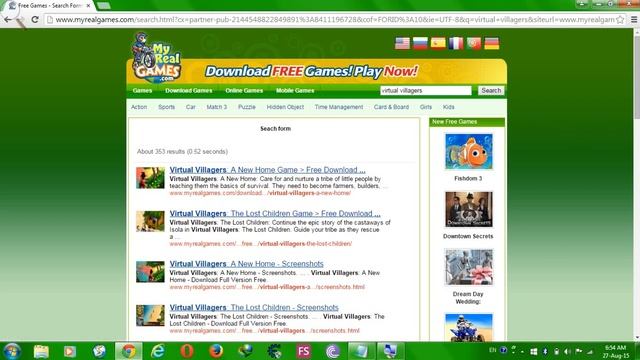This screenshot has height=360, width=640.
Task: Open Online Games menu item
Action: (x=244, y=91)
